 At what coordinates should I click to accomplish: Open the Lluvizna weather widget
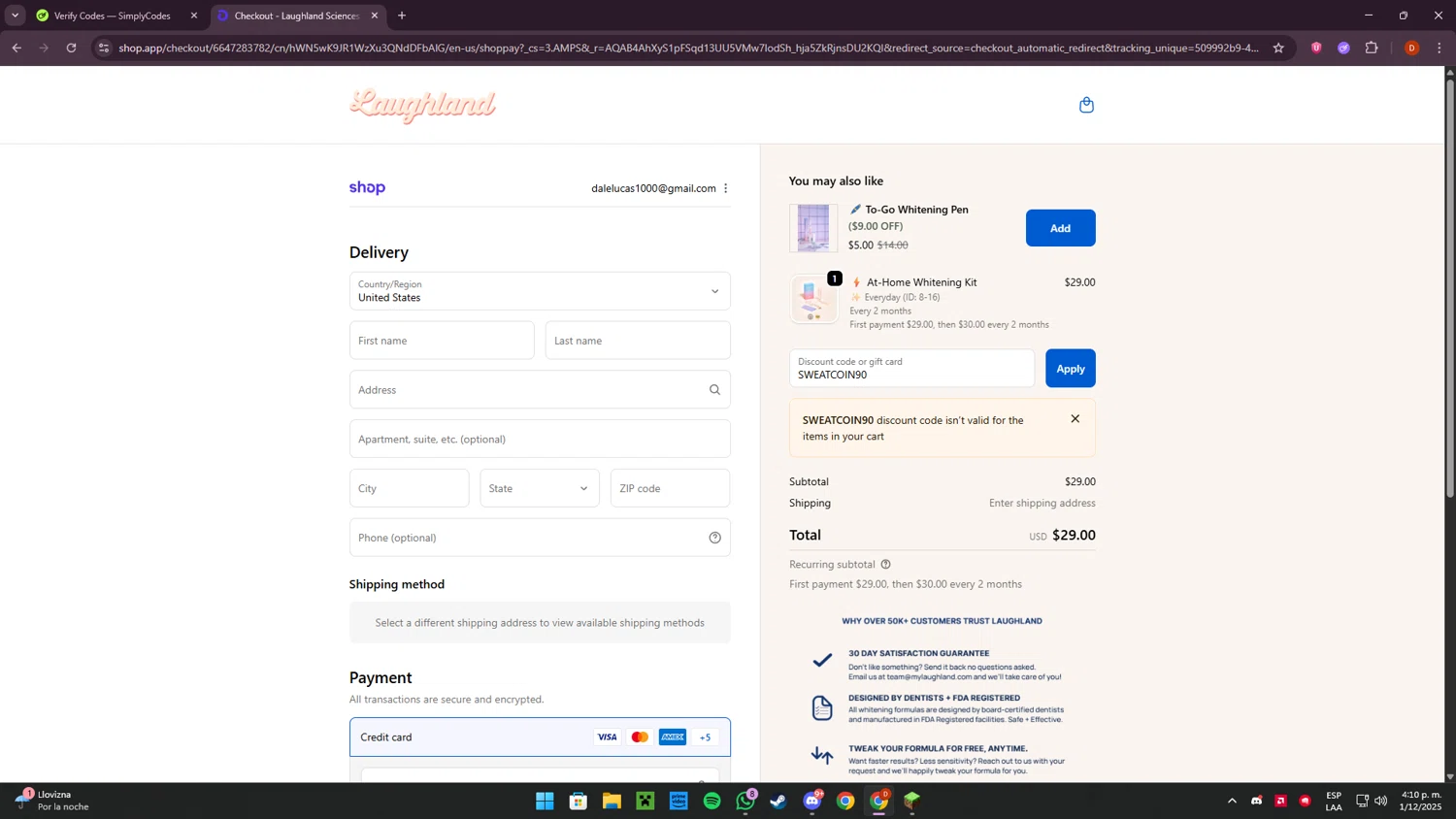coord(50,801)
